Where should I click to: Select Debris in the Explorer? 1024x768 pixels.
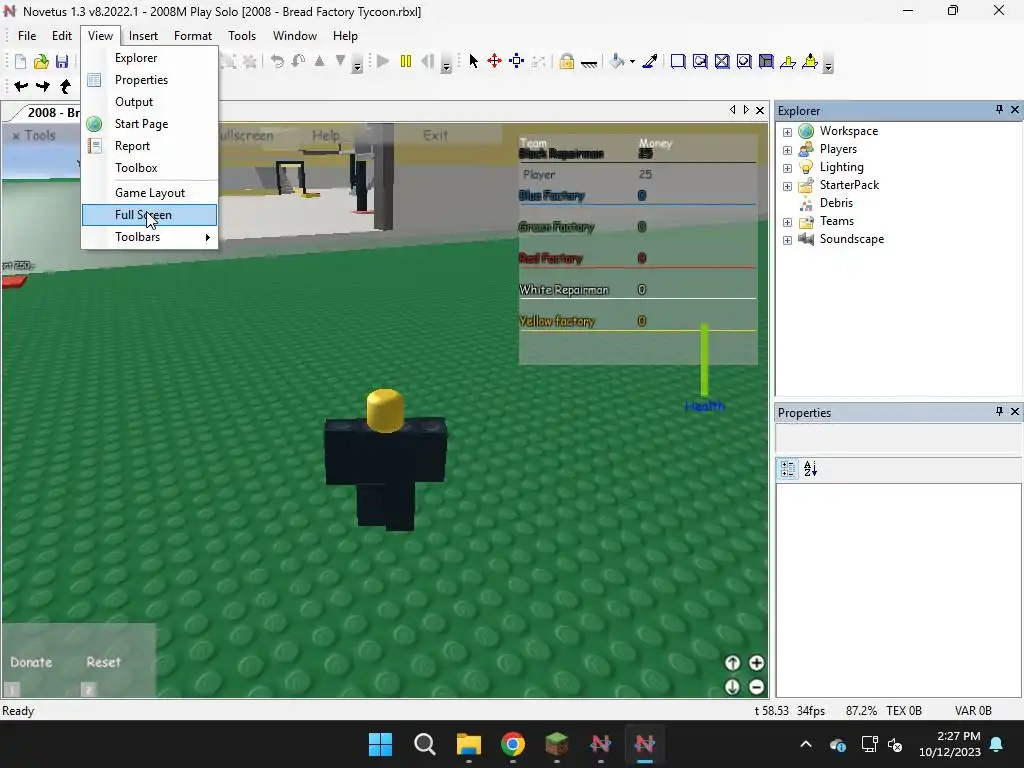(x=836, y=203)
